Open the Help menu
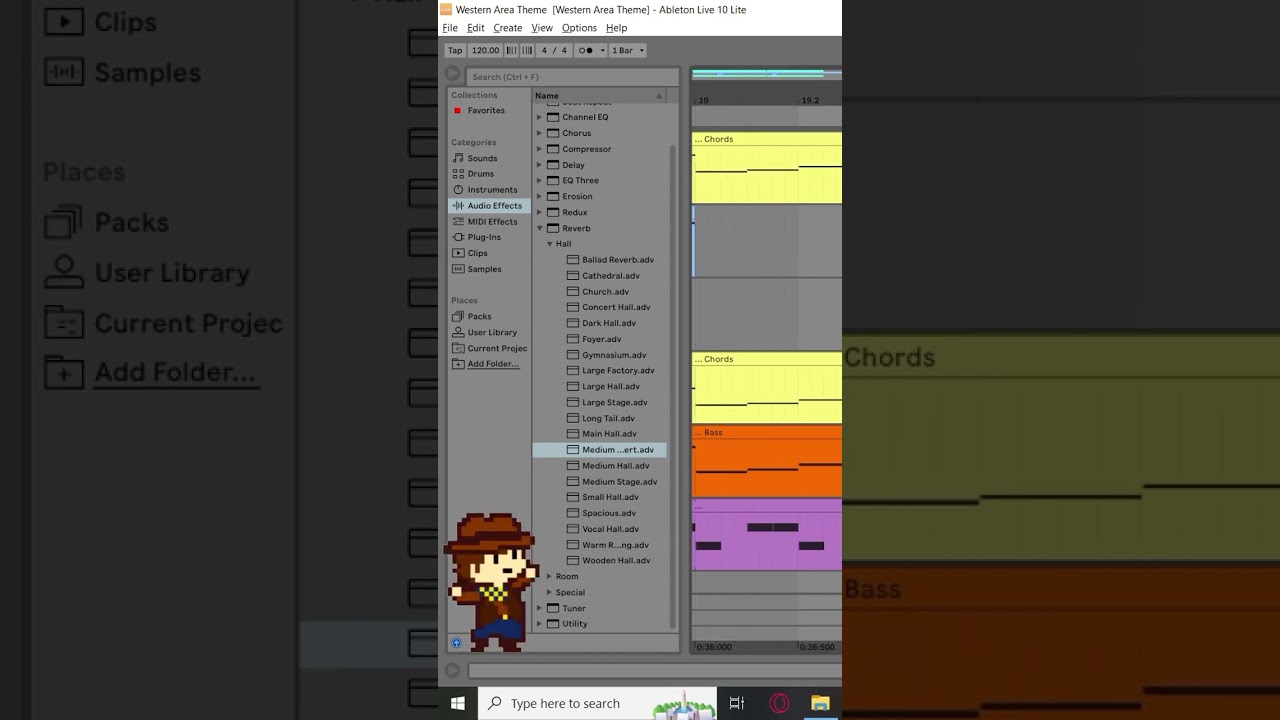 point(616,28)
